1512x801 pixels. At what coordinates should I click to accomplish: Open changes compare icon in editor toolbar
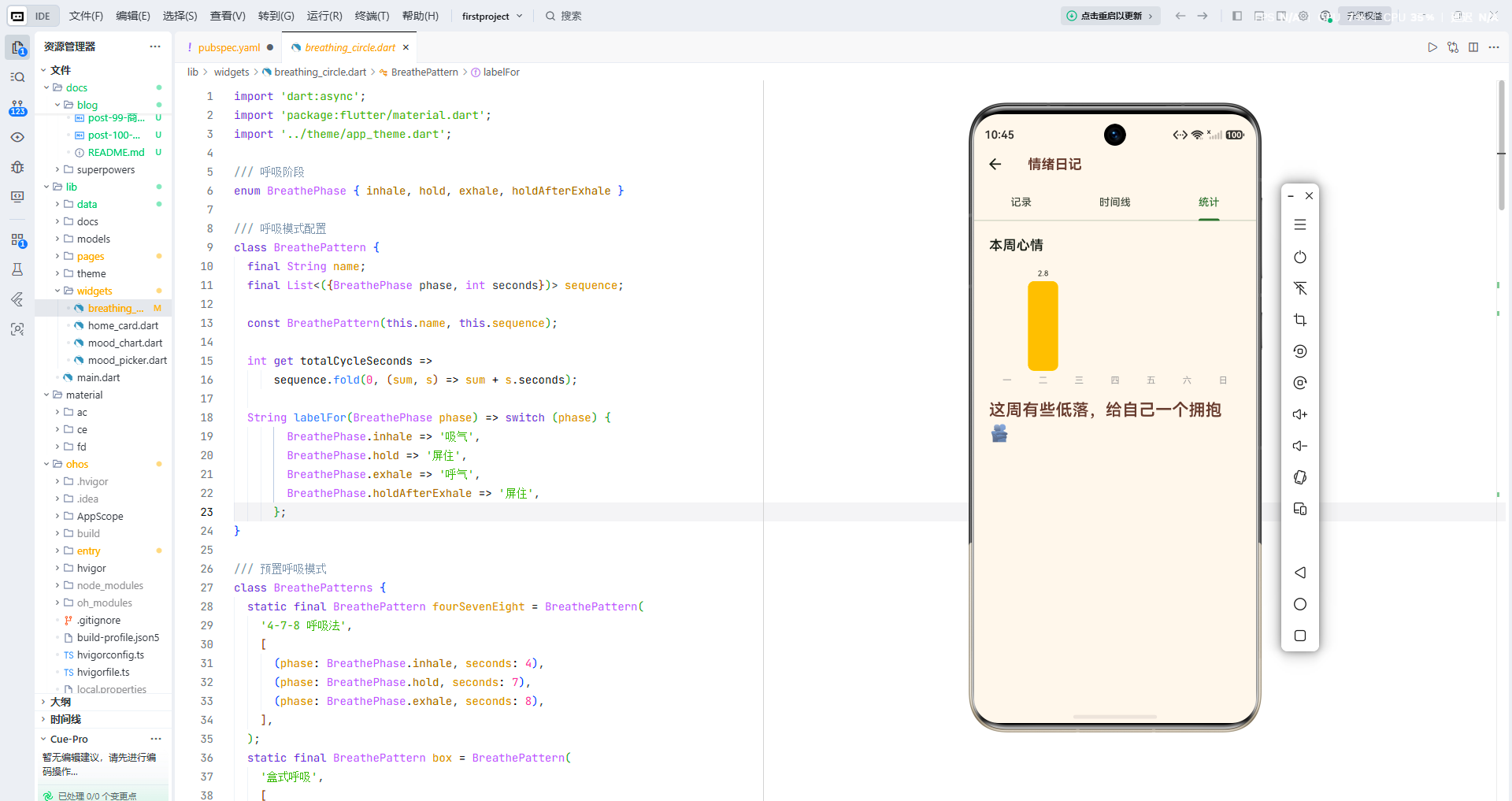(1453, 47)
